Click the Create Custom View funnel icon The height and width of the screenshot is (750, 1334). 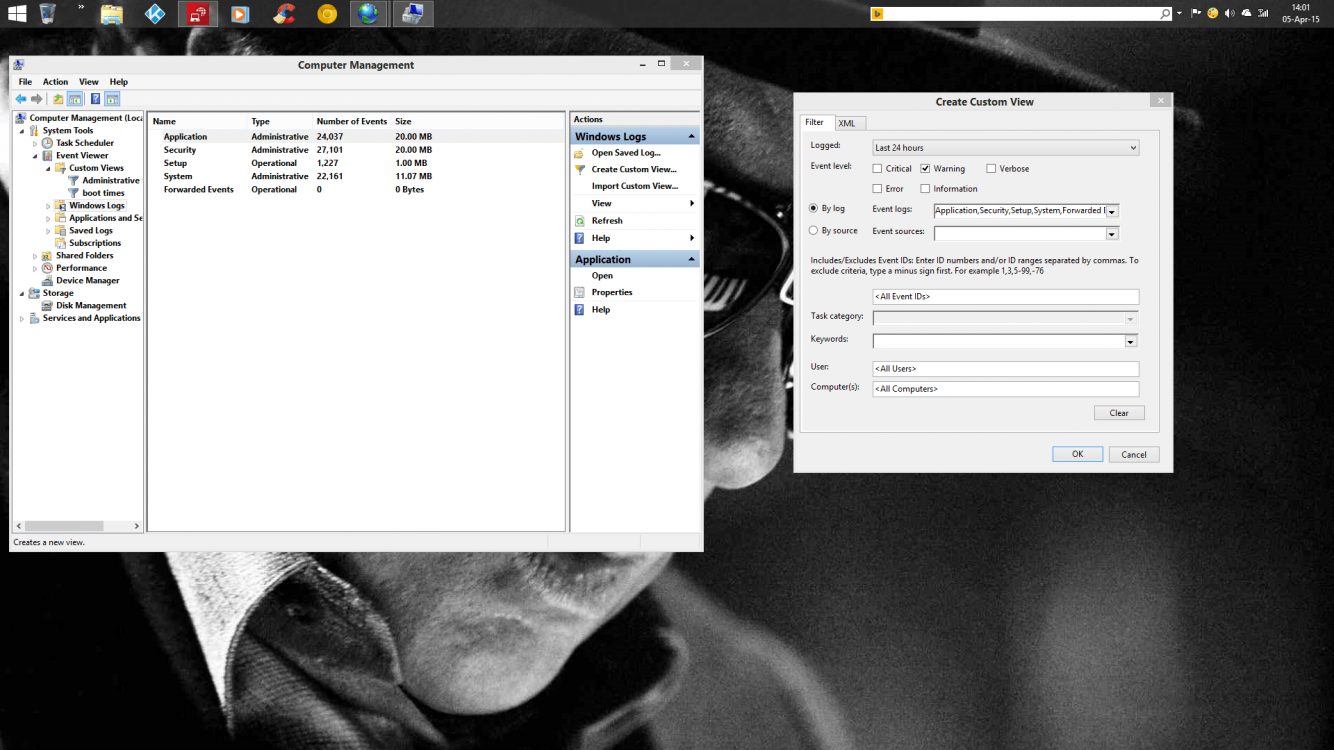[580, 169]
